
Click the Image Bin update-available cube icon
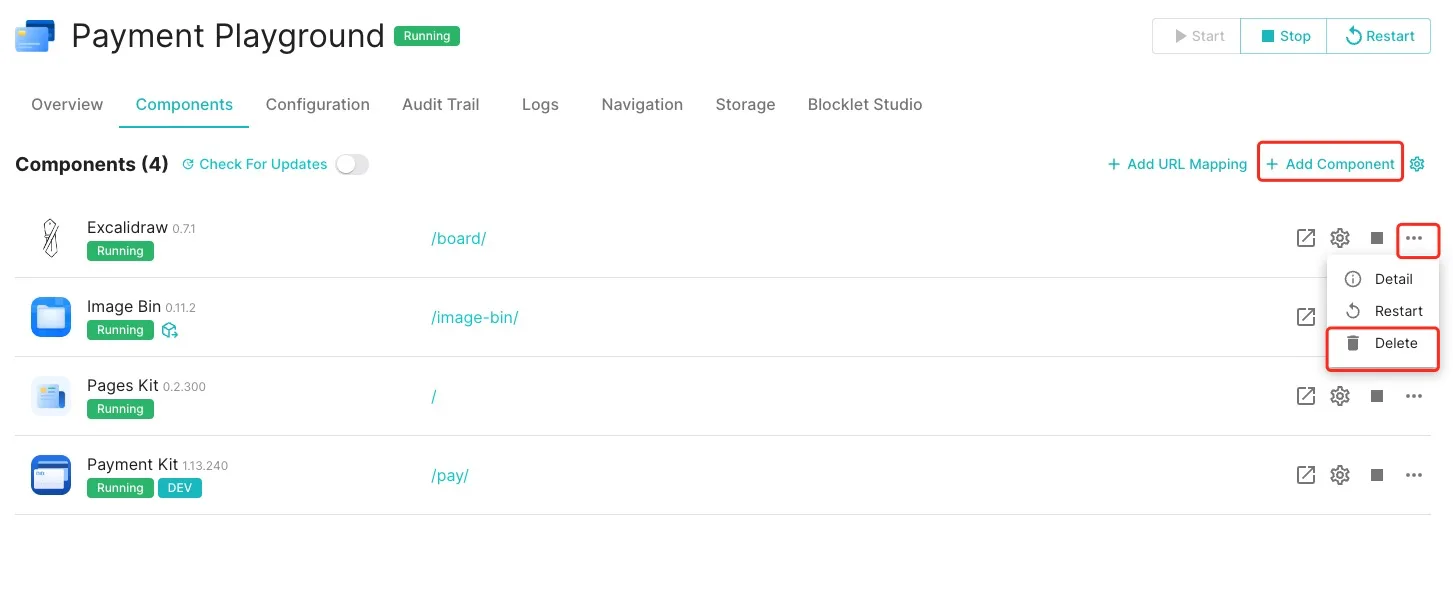click(170, 330)
